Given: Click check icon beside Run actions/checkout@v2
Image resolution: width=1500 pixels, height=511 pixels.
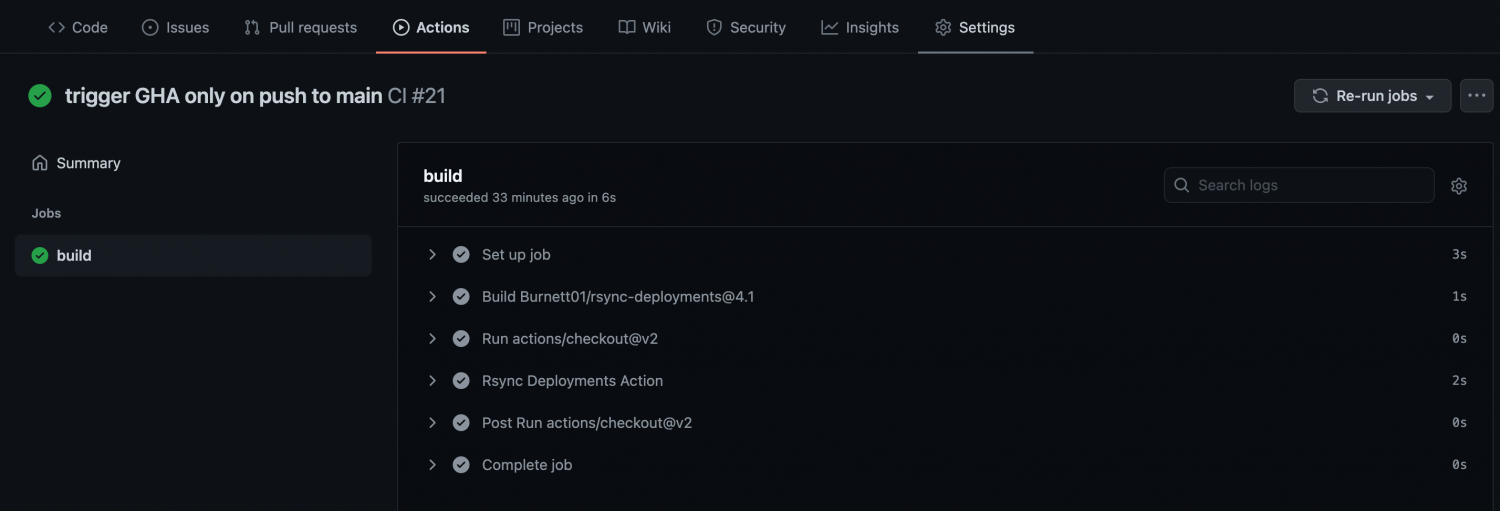Looking at the screenshot, I should [461, 339].
